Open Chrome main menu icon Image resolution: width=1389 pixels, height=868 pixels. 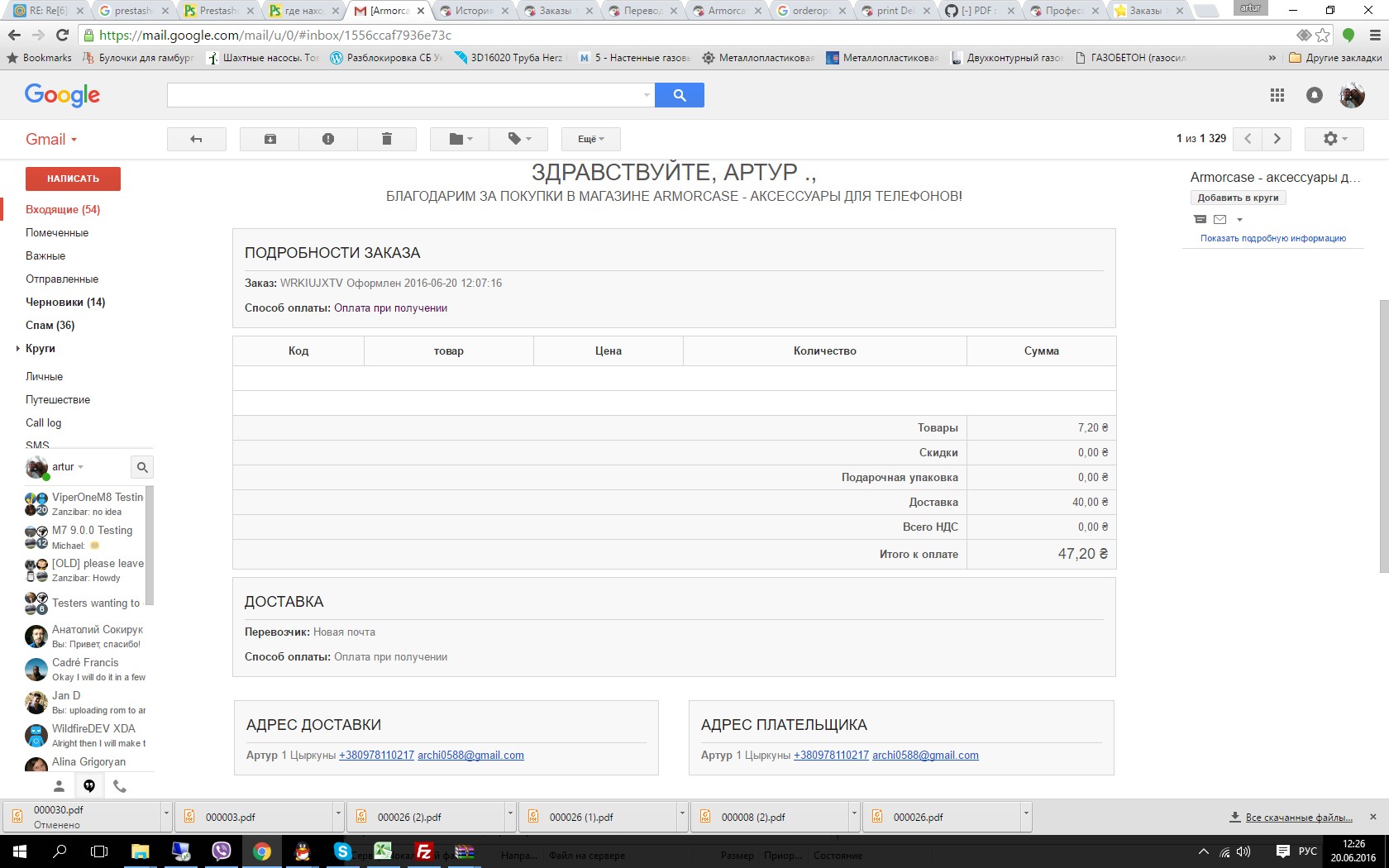[1375, 35]
